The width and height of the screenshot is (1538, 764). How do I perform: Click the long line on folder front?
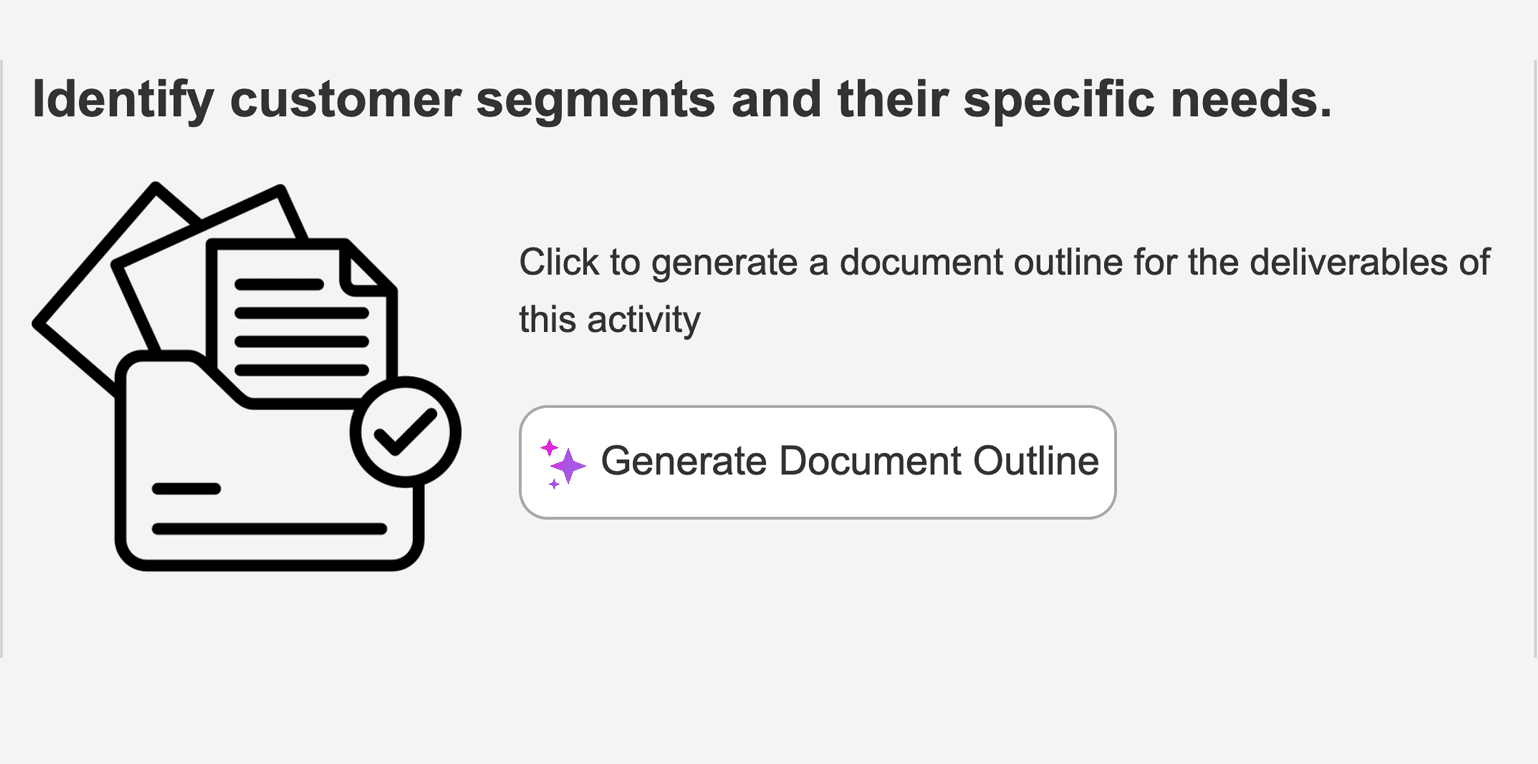pos(269,529)
